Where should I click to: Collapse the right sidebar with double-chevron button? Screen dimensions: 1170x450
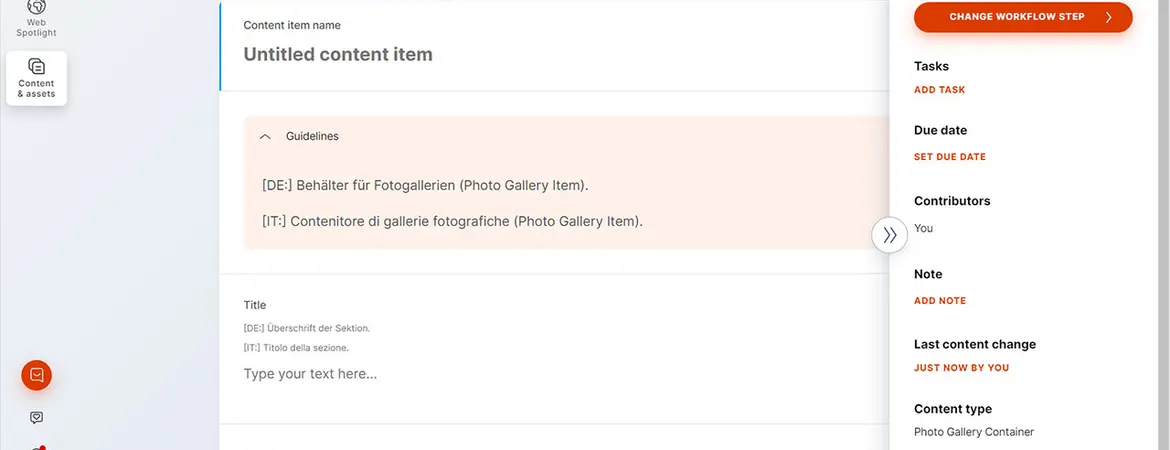(x=889, y=236)
